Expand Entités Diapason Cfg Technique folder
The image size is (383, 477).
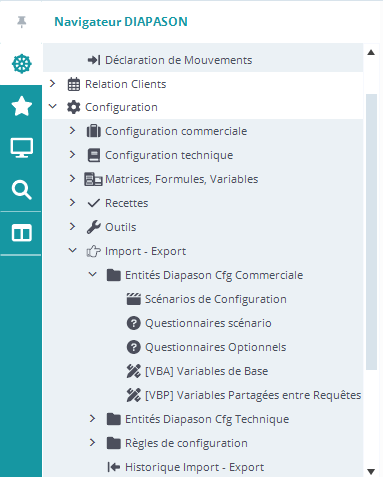[x=92, y=418]
